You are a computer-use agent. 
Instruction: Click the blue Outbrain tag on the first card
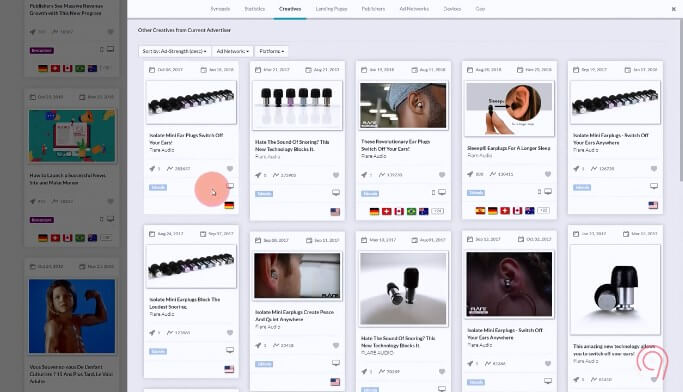click(x=158, y=188)
